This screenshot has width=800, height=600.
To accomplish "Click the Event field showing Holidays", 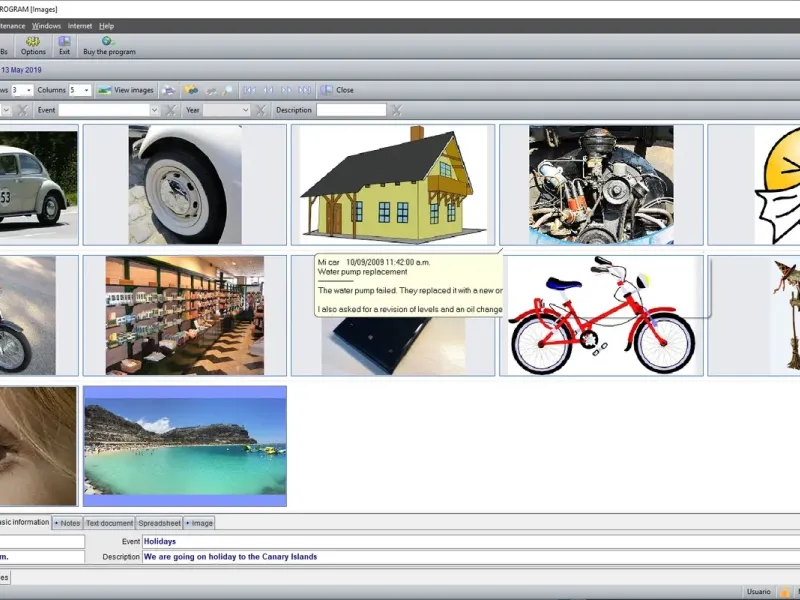I will [x=470, y=541].
